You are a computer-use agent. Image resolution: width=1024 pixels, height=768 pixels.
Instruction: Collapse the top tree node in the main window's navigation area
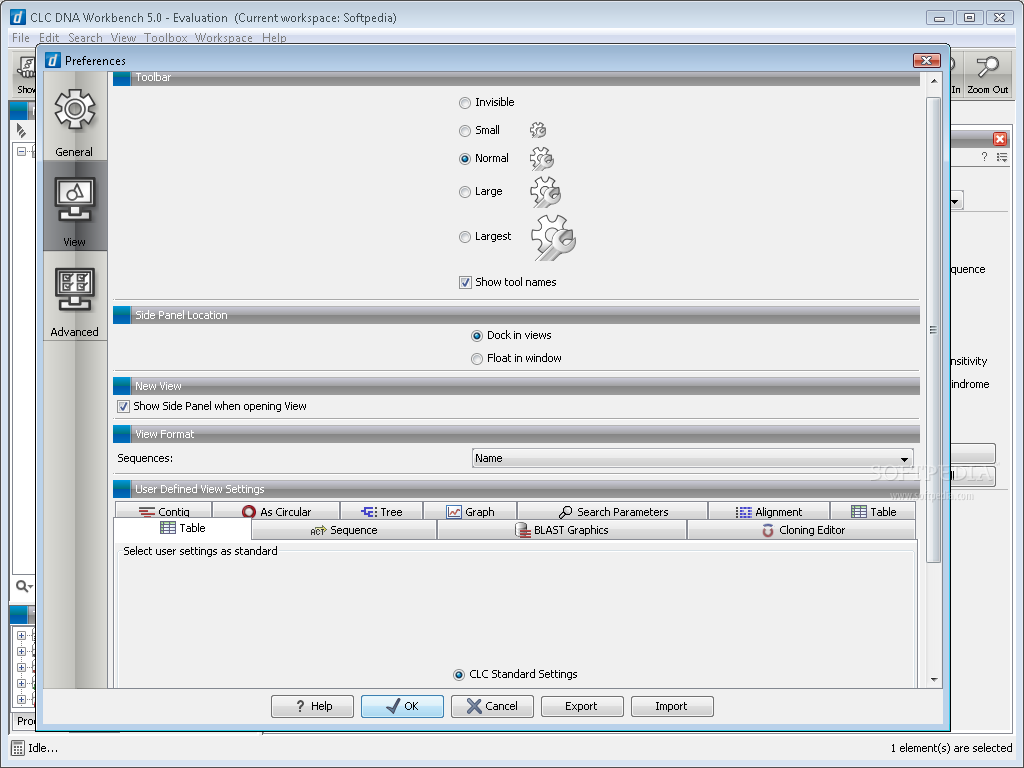tap(22, 152)
